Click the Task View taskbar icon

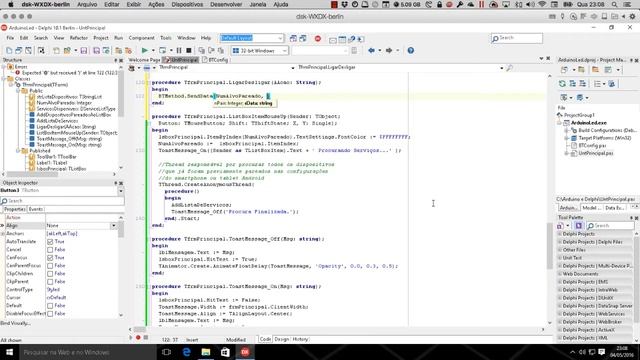(x=167, y=352)
